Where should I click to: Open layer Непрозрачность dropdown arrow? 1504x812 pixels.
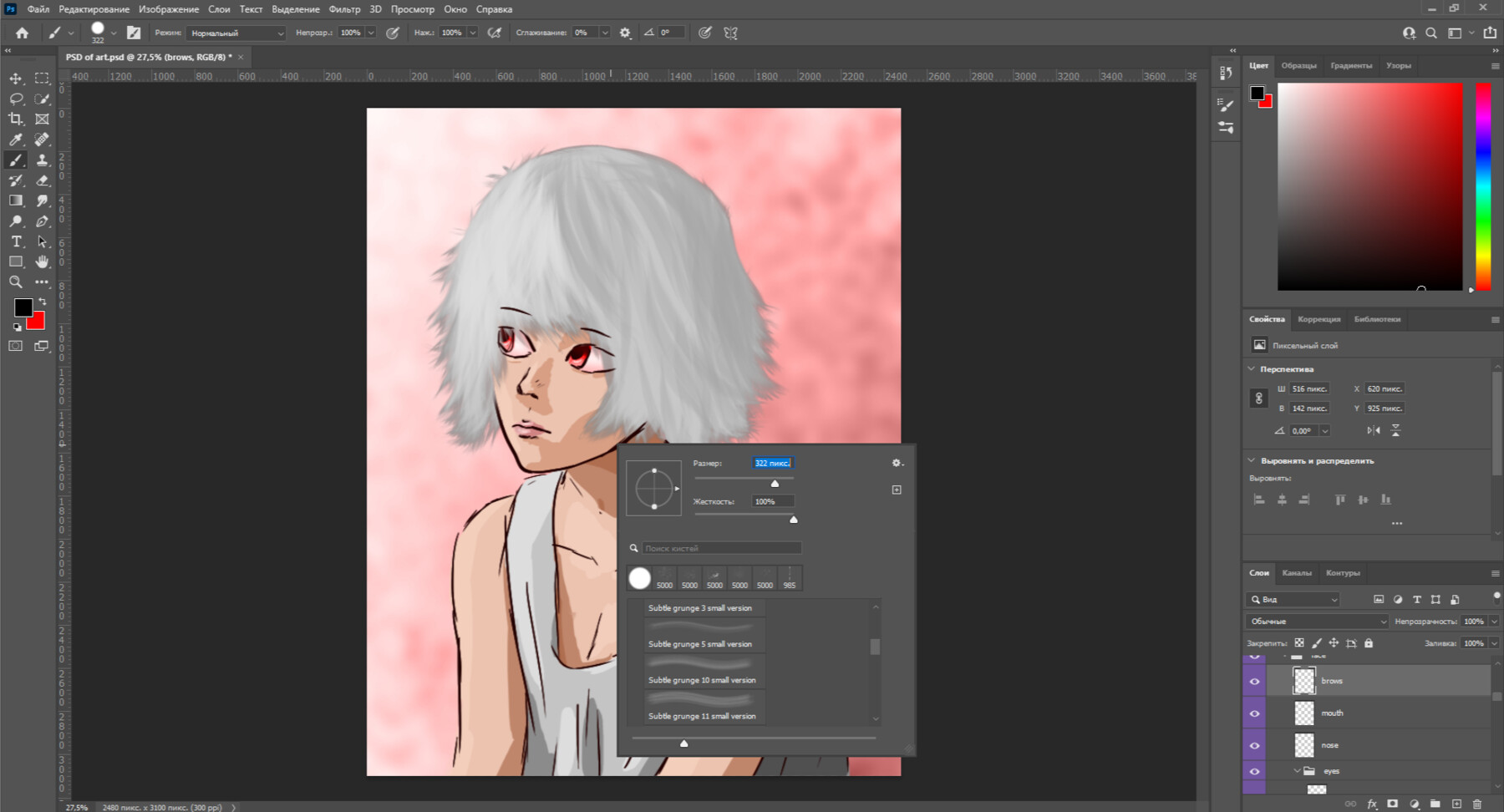[x=1495, y=621]
